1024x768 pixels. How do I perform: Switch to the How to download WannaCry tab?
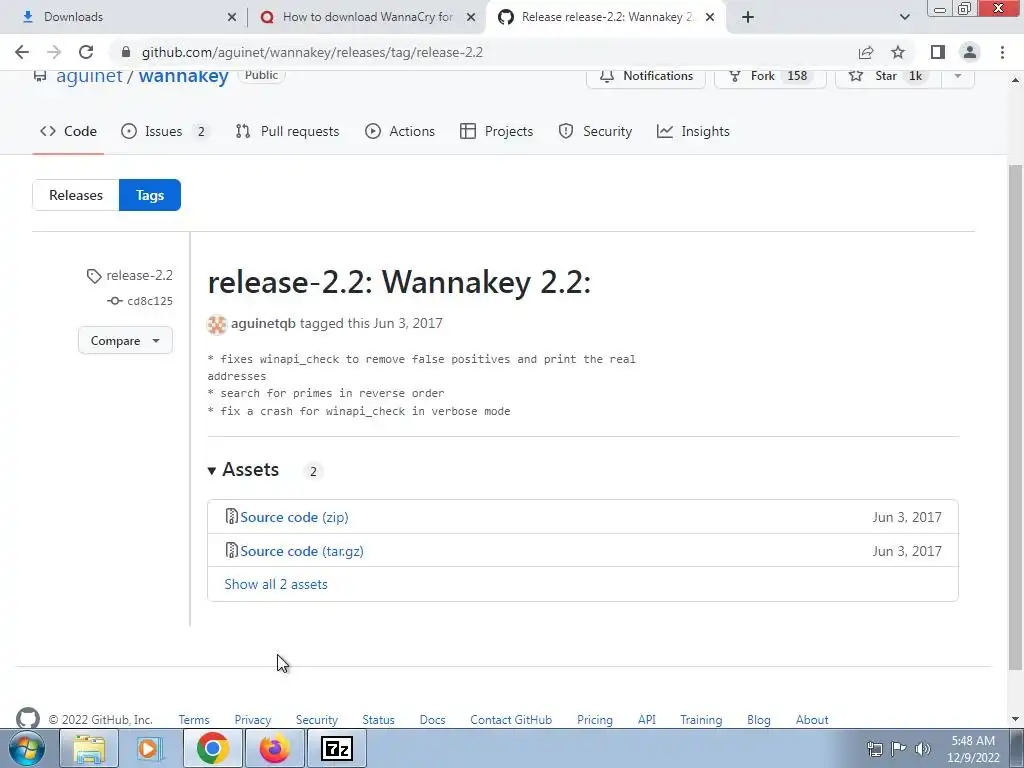pos(368,17)
